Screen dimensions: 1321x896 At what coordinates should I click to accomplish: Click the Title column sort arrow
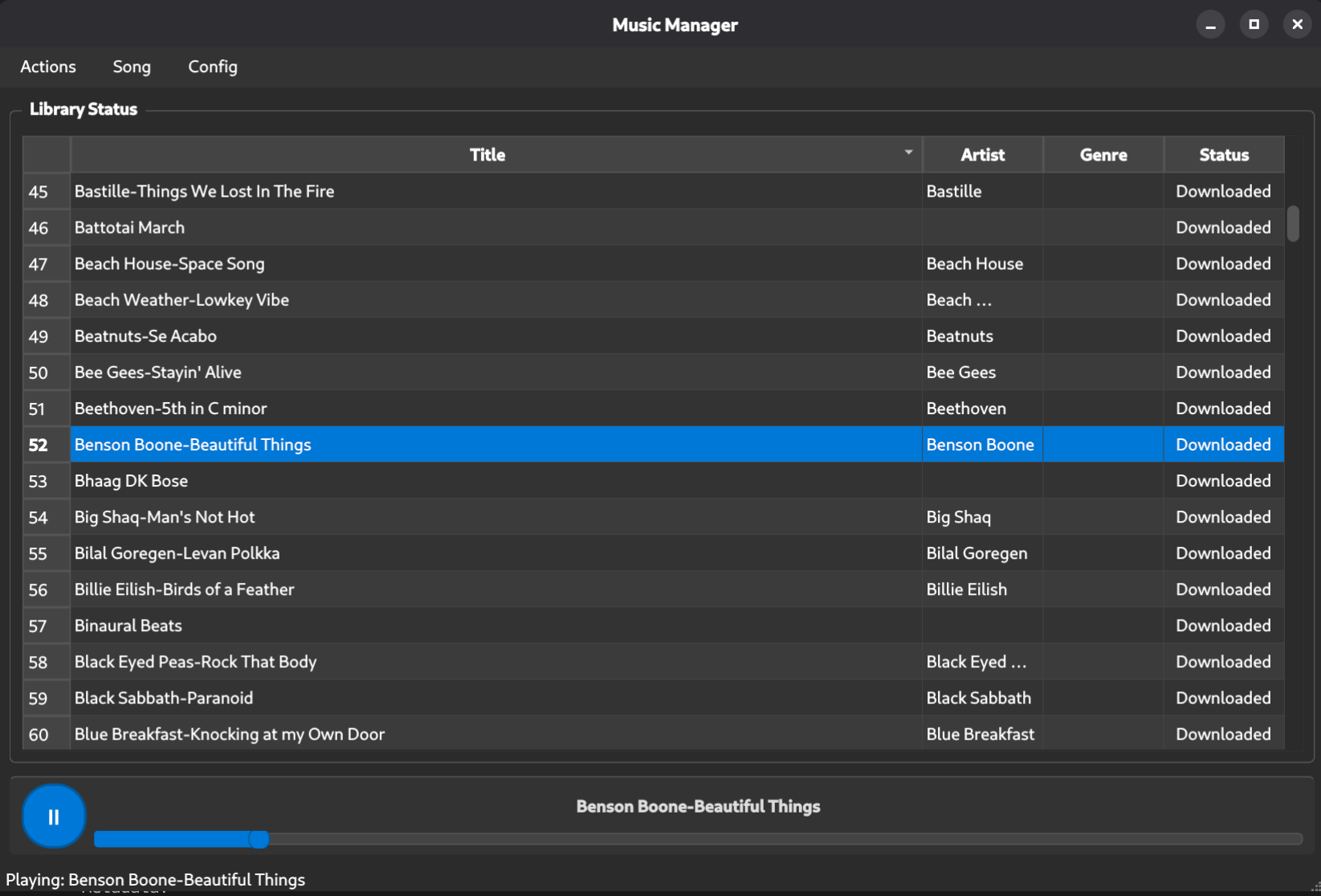(908, 153)
